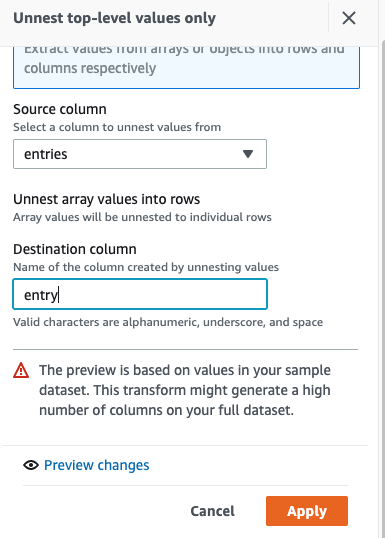Apply the unnest transform
Viewport: 385px width, 538px height.
(x=307, y=511)
